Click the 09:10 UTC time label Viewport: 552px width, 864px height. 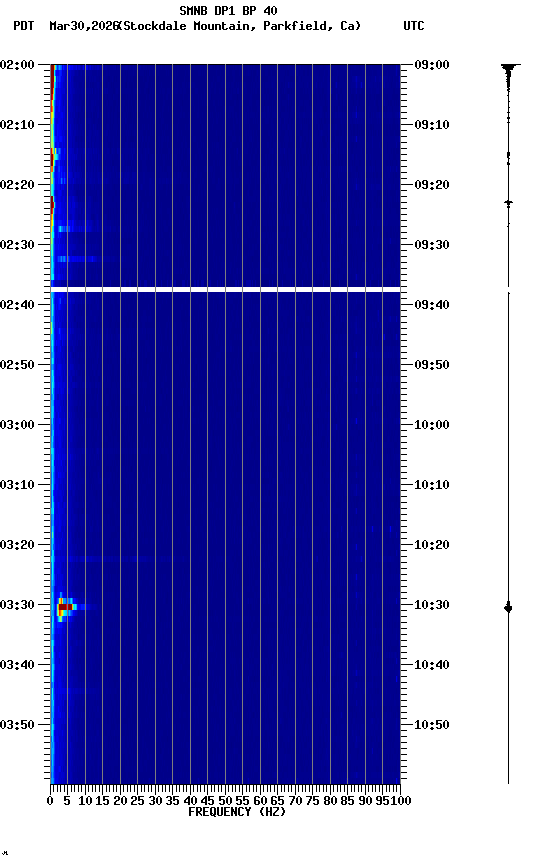pyautogui.click(x=432, y=125)
